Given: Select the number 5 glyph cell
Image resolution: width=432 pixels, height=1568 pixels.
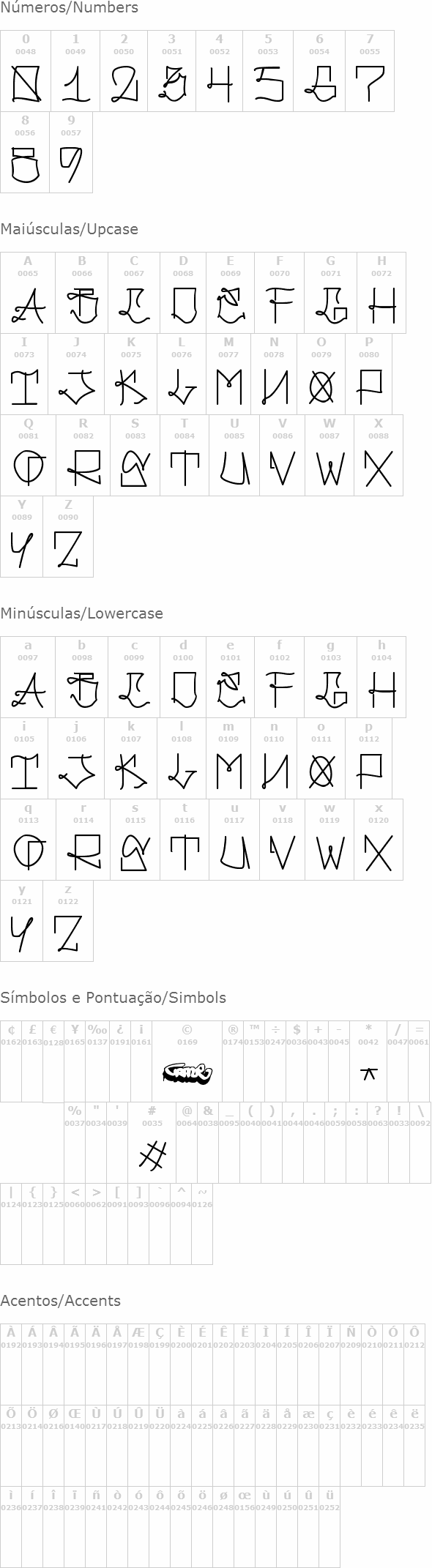Looking at the screenshot, I should pos(268,71).
